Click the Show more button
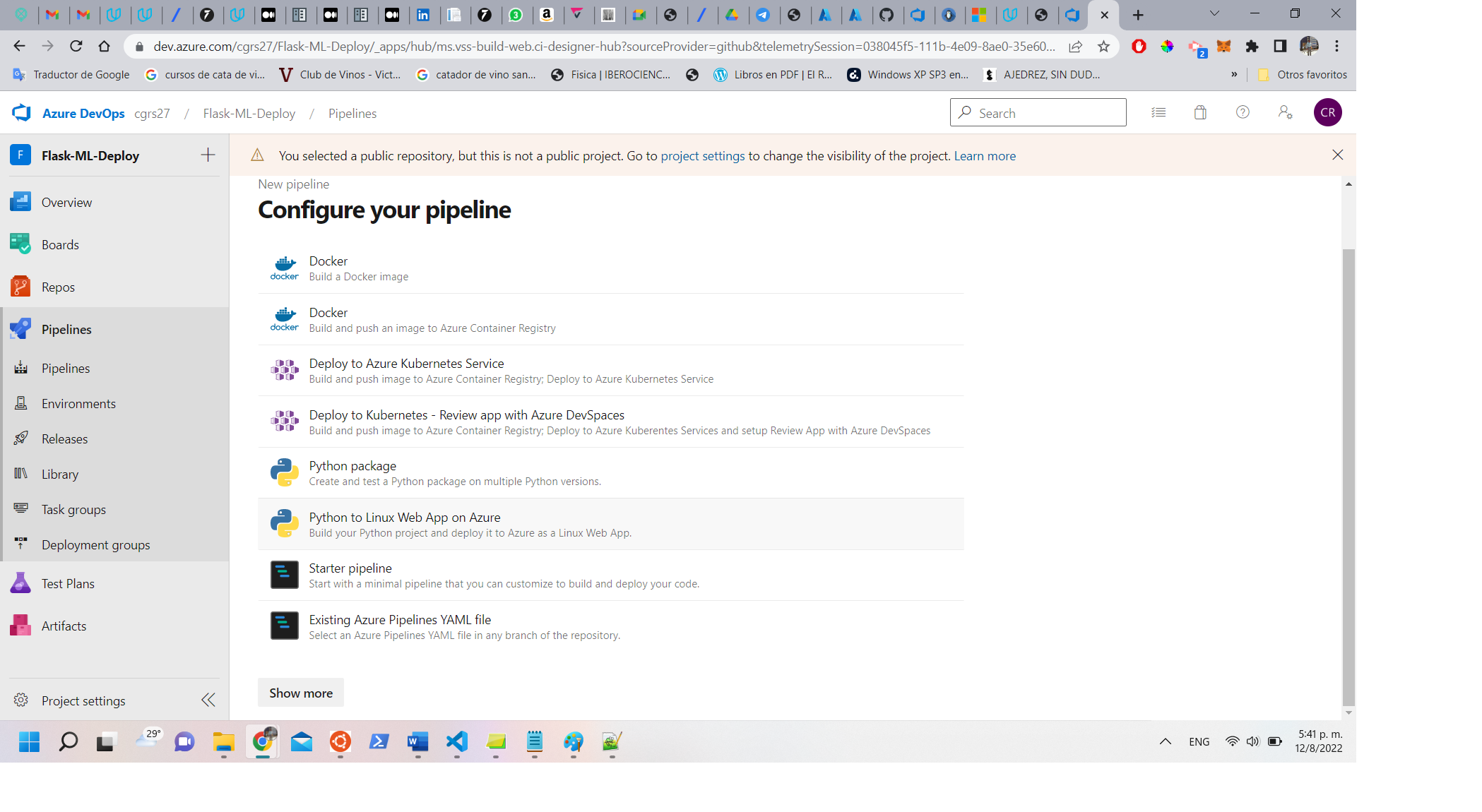The height and width of the screenshot is (812, 1482). (300, 692)
